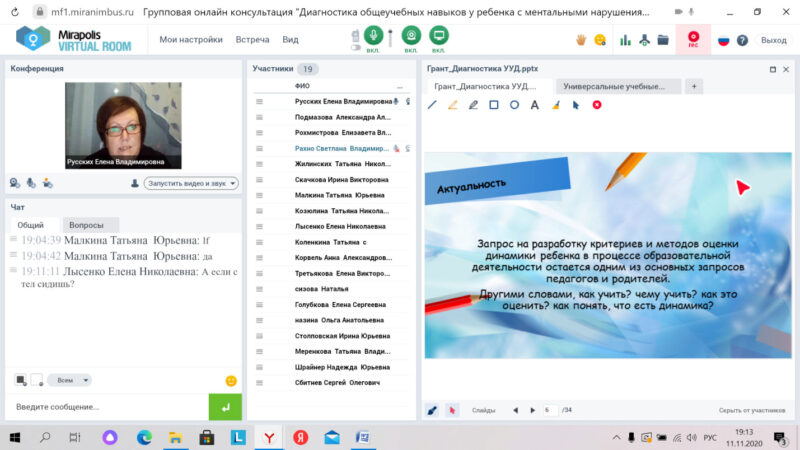Toggle the red REC recording button
The height and width of the screenshot is (450, 800).
(693, 39)
